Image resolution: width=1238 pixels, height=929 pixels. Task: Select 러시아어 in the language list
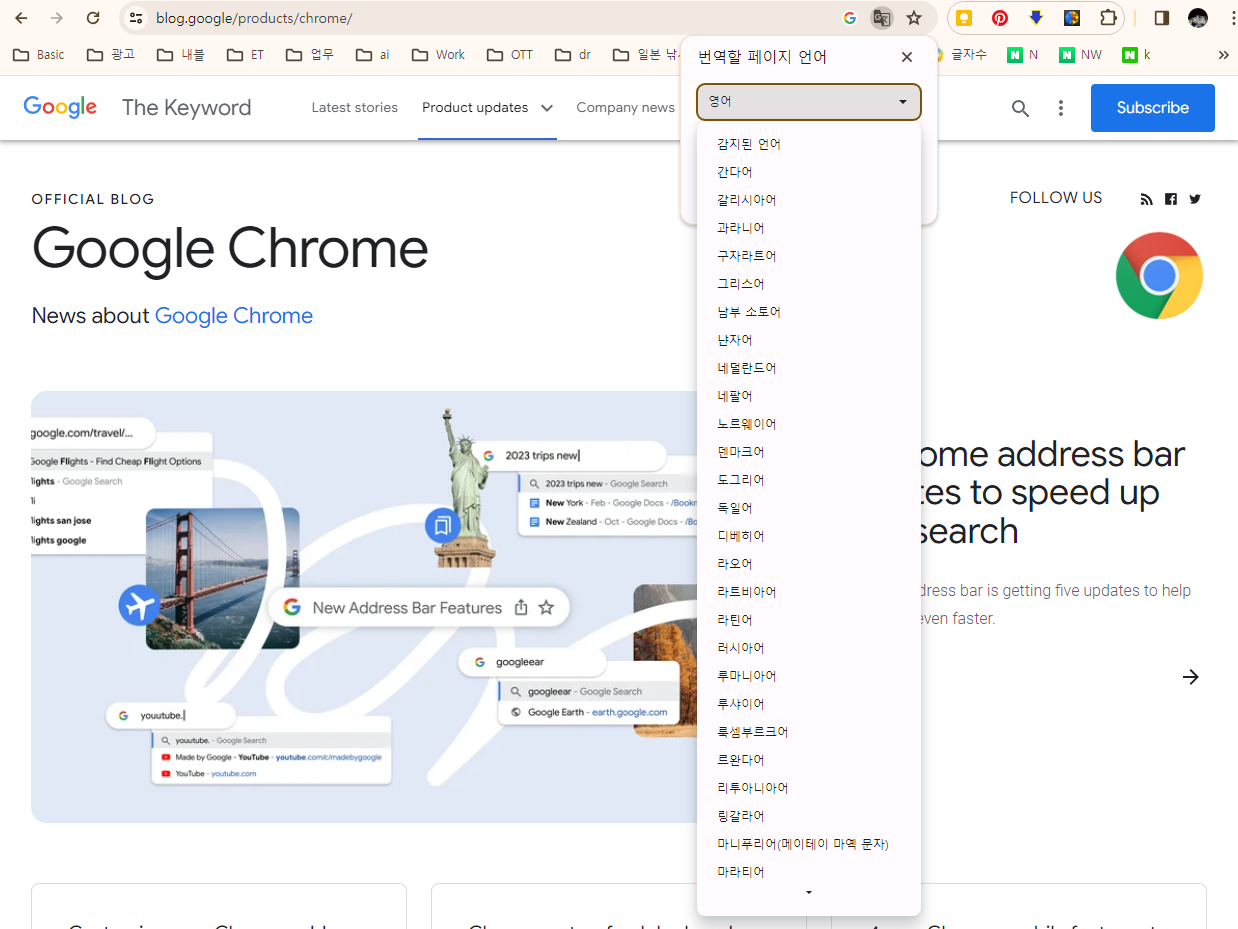click(x=808, y=648)
